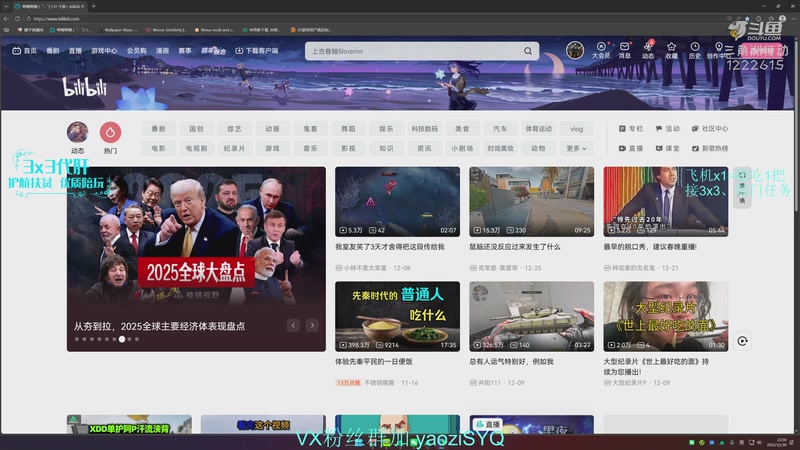Open the 历史 history clock icon
This screenshot has height=450, width=800.
click(x=695, y=50)
